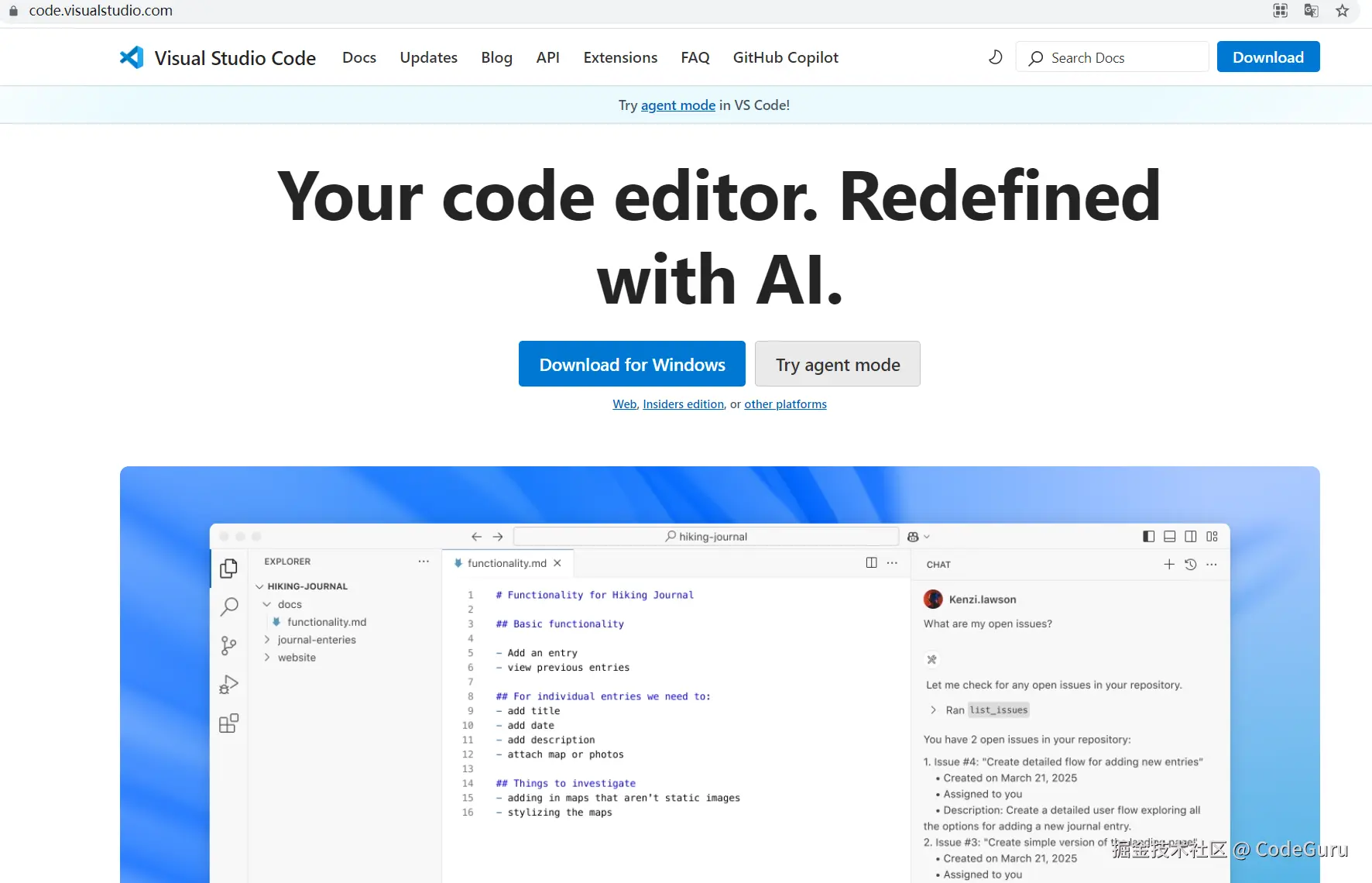Open chat history icon in Chat panel
1372x883 pixels.
[1190, 565]
